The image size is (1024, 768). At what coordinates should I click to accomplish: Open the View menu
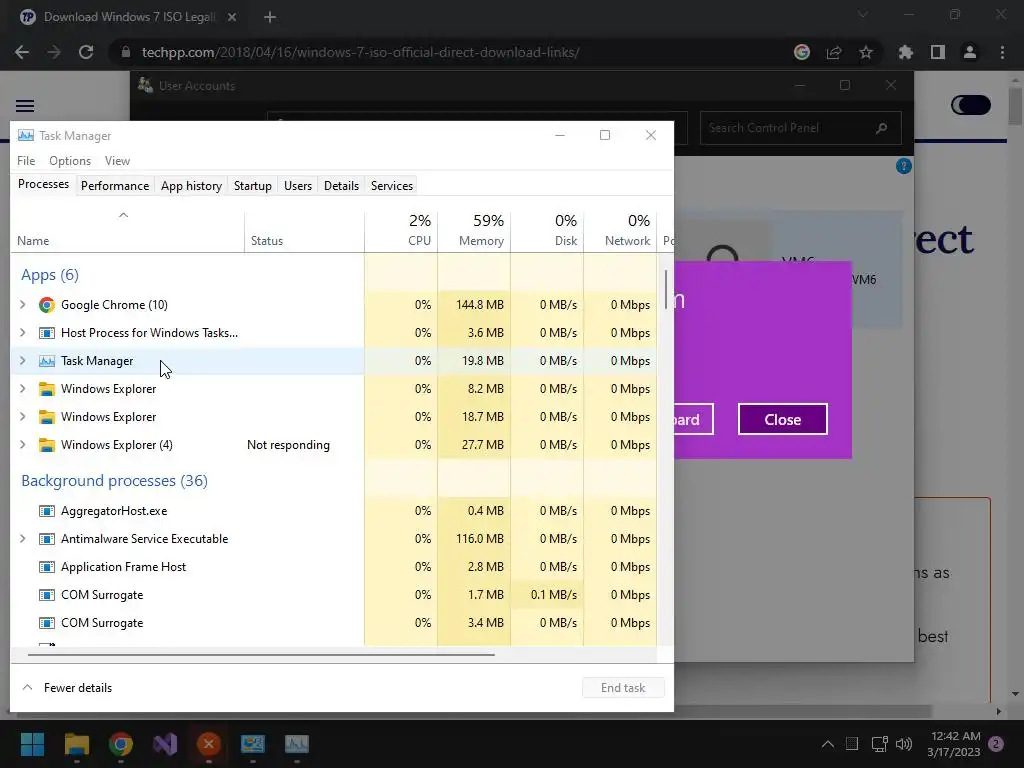(118, 161)
